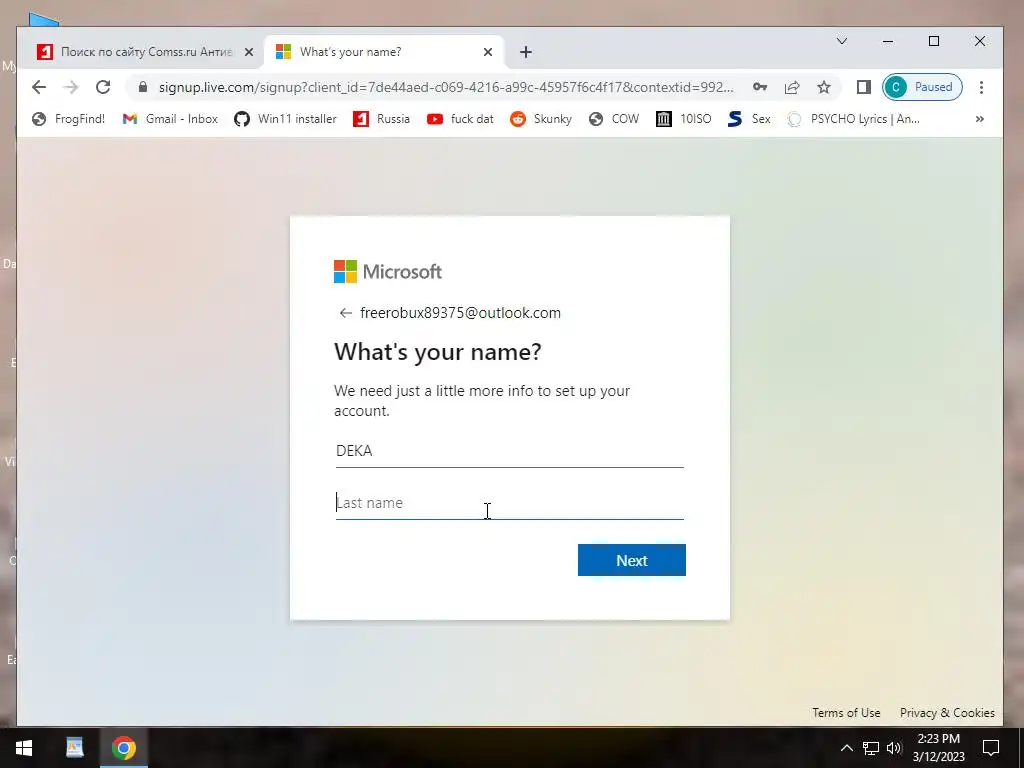Click the browser forward arrow
The width and height of the screenshot is (1024, 768).
point(71,87)
